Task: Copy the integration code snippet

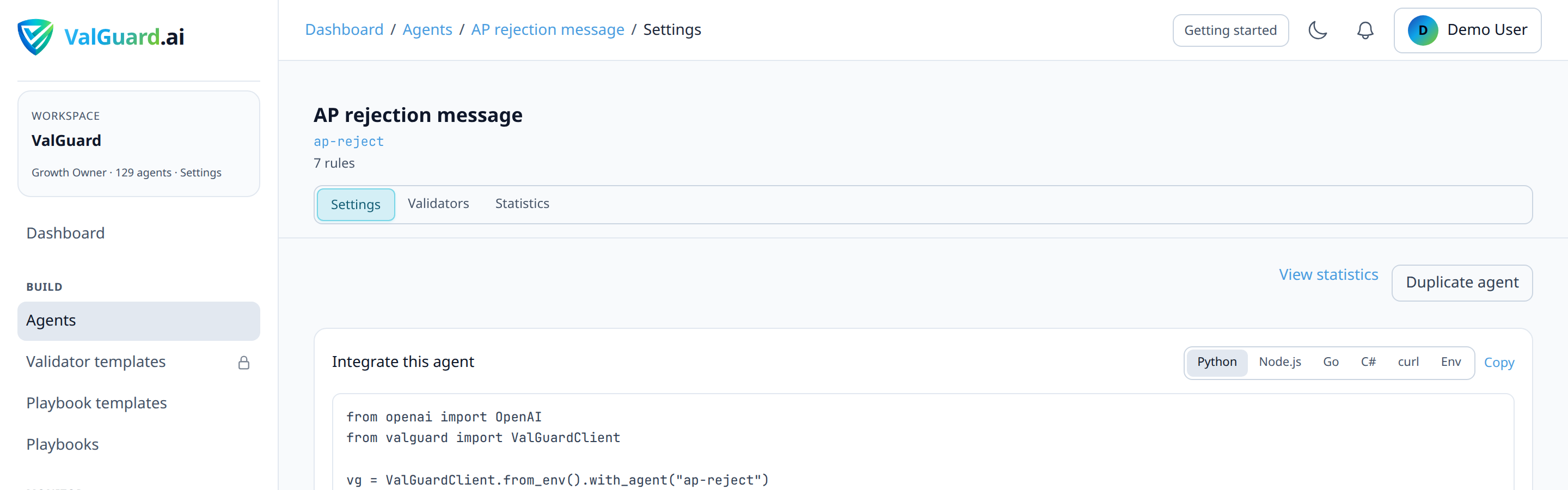Action: pyautogui.click(x=1499, y=363)
